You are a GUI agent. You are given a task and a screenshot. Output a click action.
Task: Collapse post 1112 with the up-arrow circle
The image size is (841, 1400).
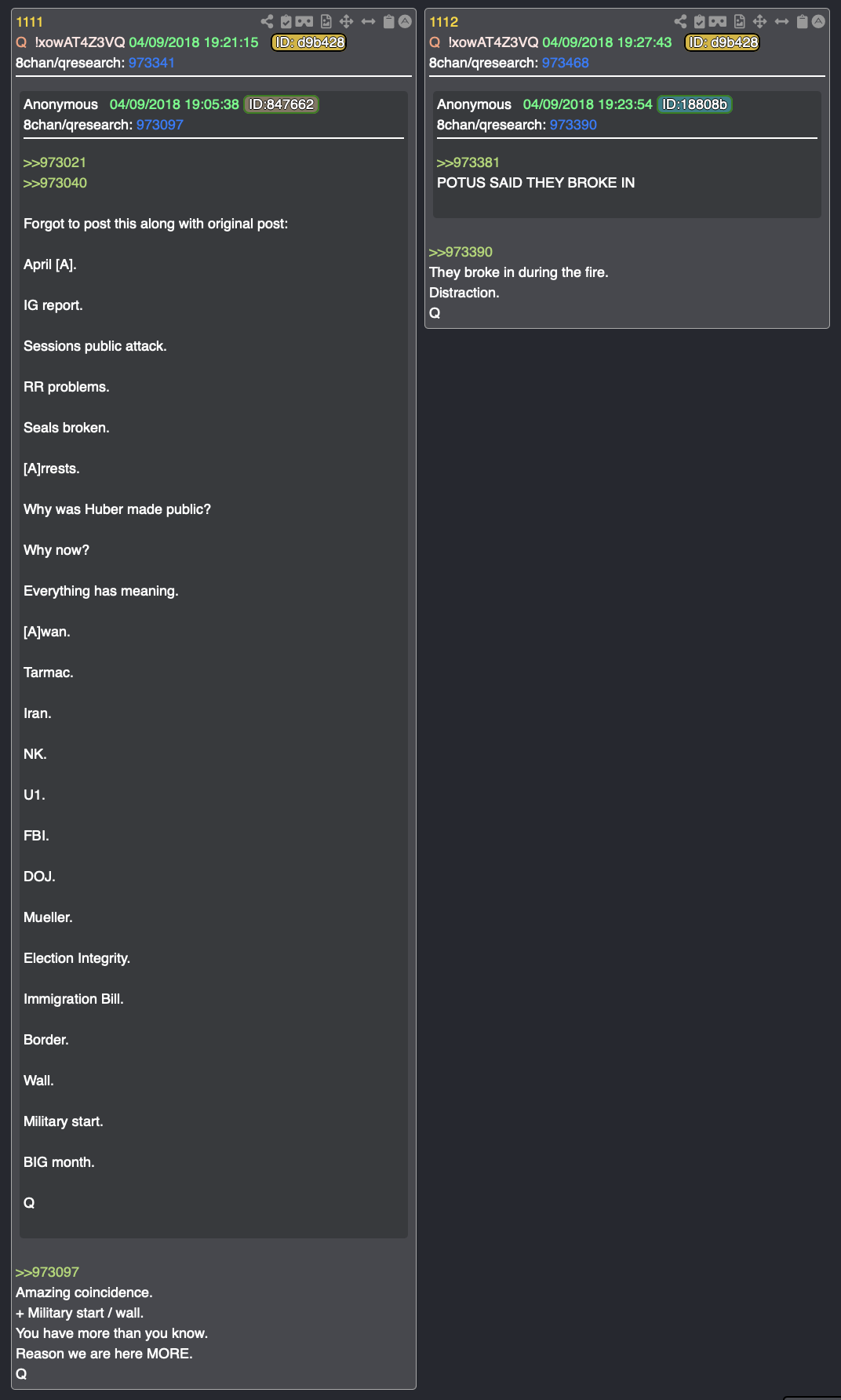click(818, 22)
